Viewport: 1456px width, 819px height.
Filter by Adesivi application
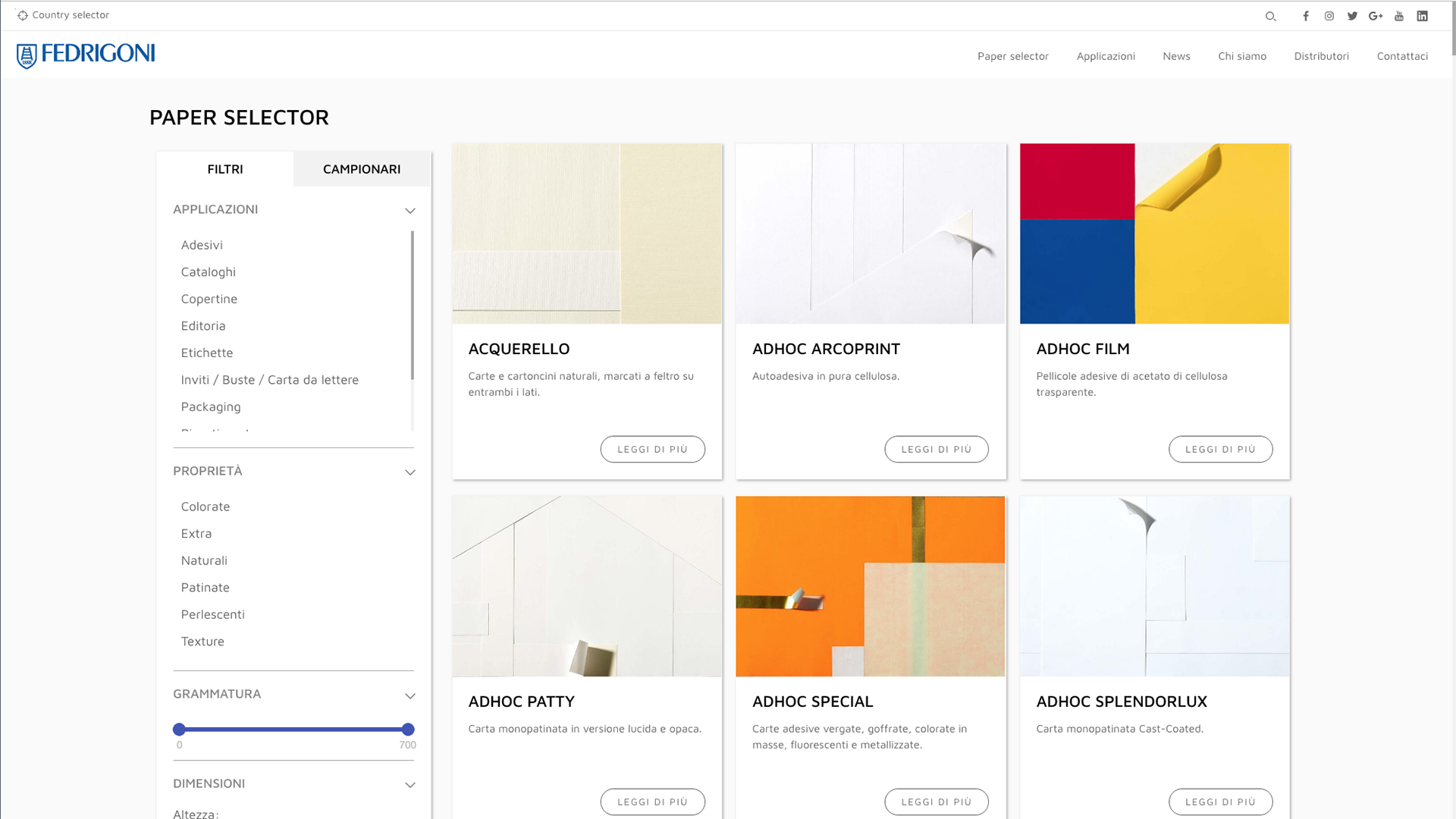point(202,245)
